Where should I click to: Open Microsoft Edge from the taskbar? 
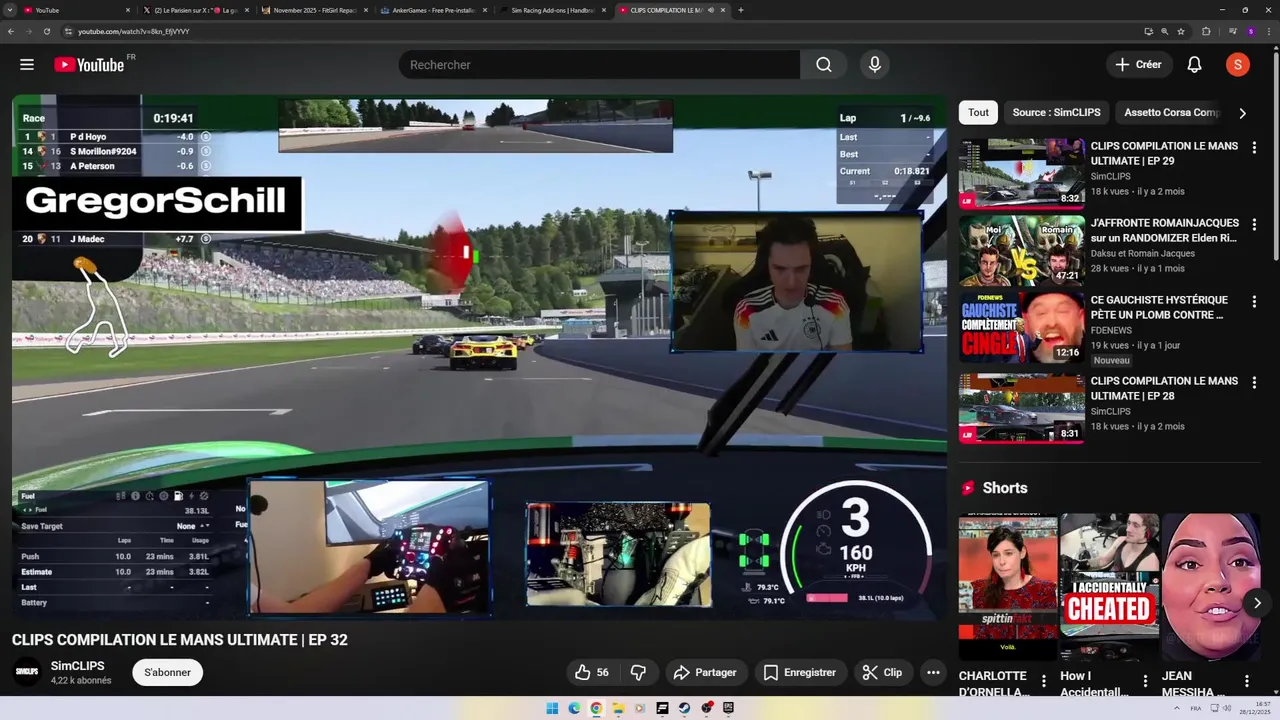[x=574, y=708]
